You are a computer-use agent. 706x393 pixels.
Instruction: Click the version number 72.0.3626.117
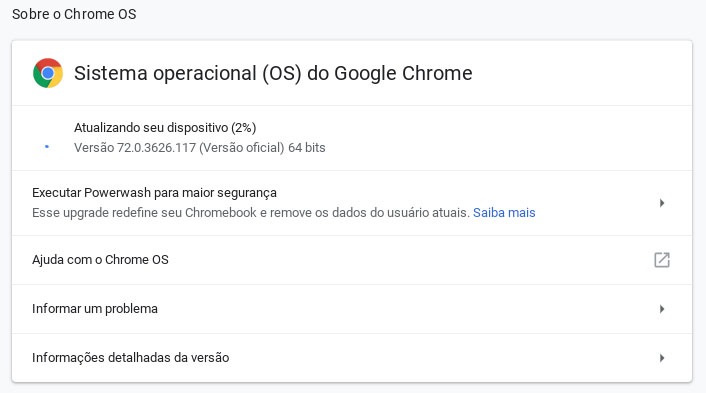pyautogui.click(x=156, y=148)
